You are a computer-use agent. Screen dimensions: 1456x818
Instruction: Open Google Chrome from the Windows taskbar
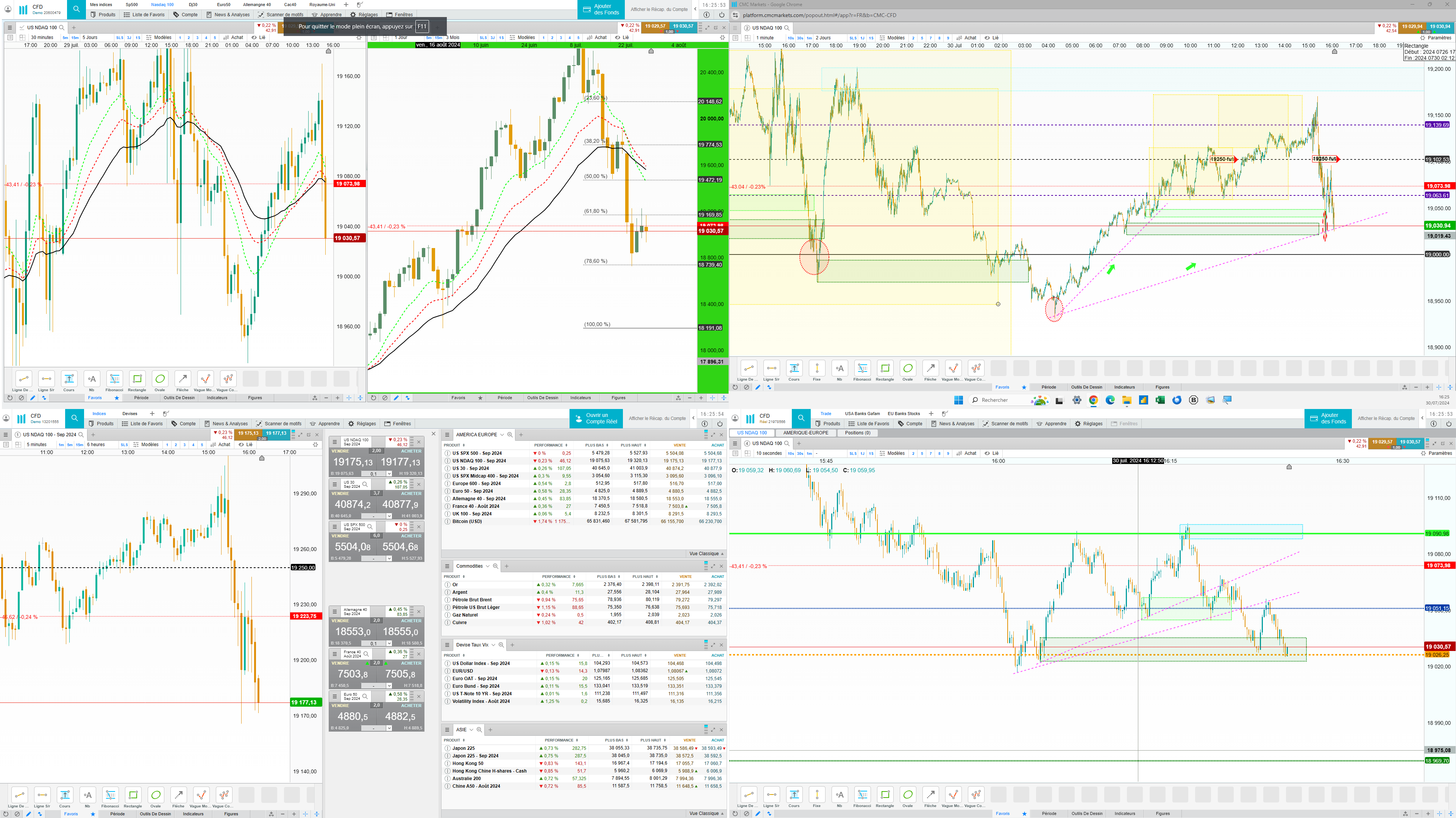coord(1094,400)
